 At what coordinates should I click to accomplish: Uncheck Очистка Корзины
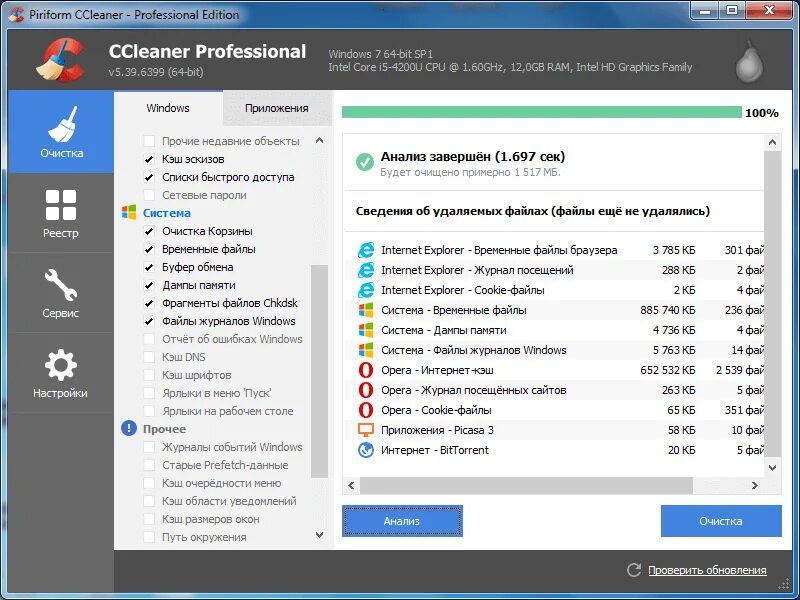tap(149, 231)
